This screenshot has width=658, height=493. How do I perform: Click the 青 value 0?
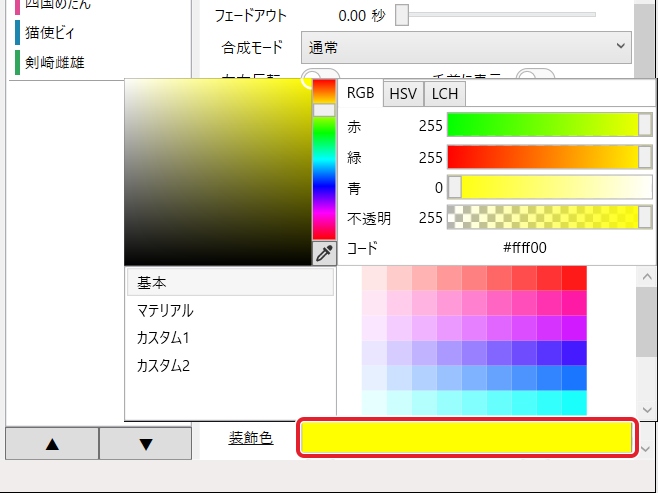439,188
